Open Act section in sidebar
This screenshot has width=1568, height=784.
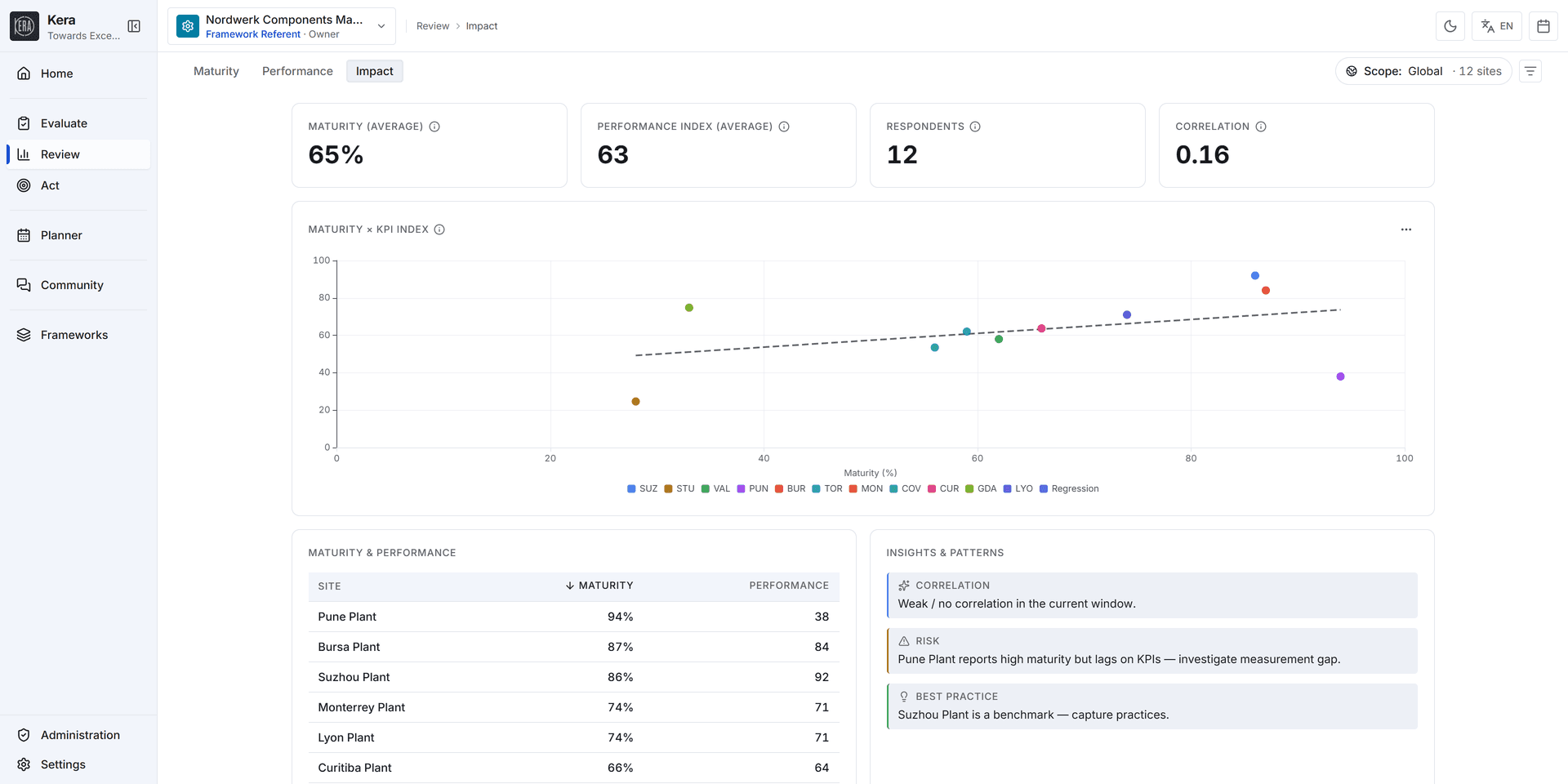pos(78,185)
